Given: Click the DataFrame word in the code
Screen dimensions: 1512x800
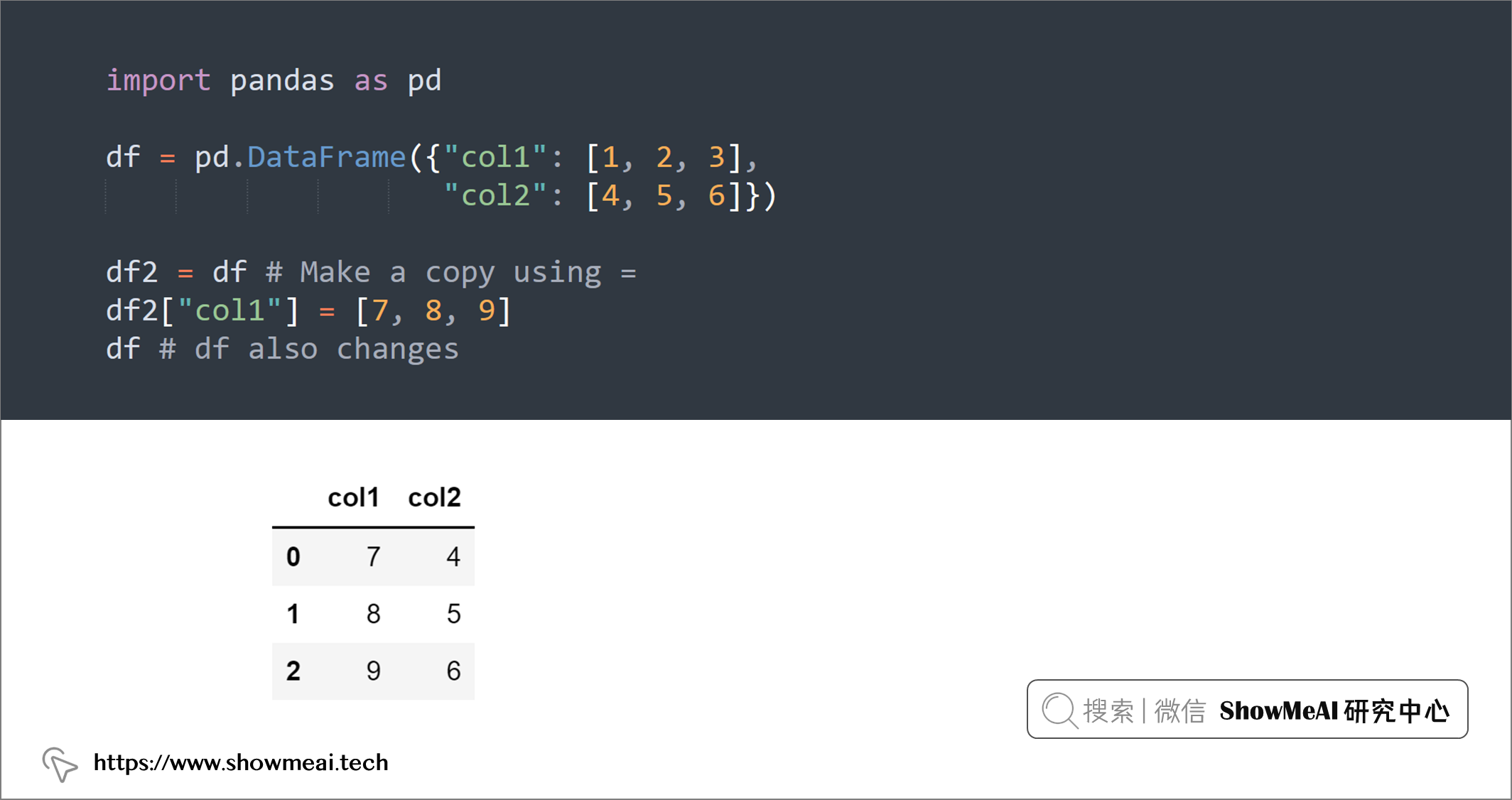Looking at the screenshot, I should click(x=326, y=157).
